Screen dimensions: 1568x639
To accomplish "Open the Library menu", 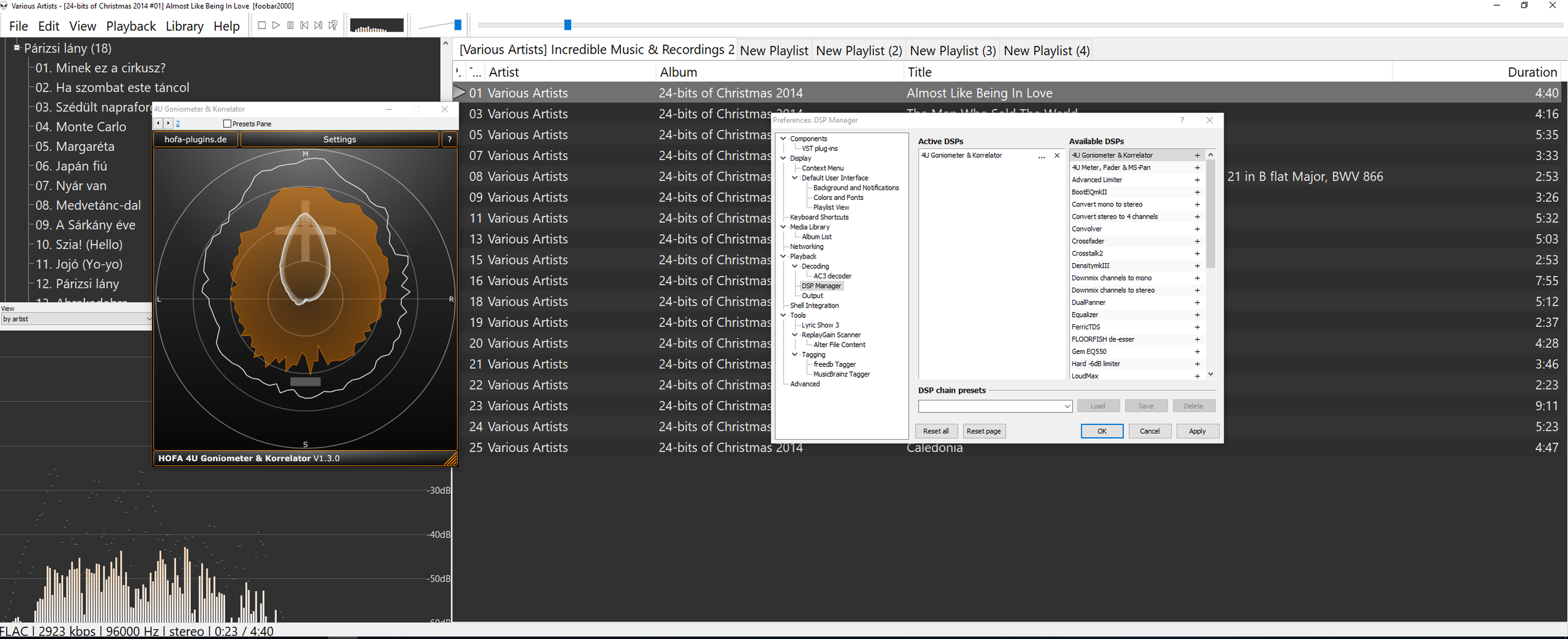I will click(x=184, y=26).
